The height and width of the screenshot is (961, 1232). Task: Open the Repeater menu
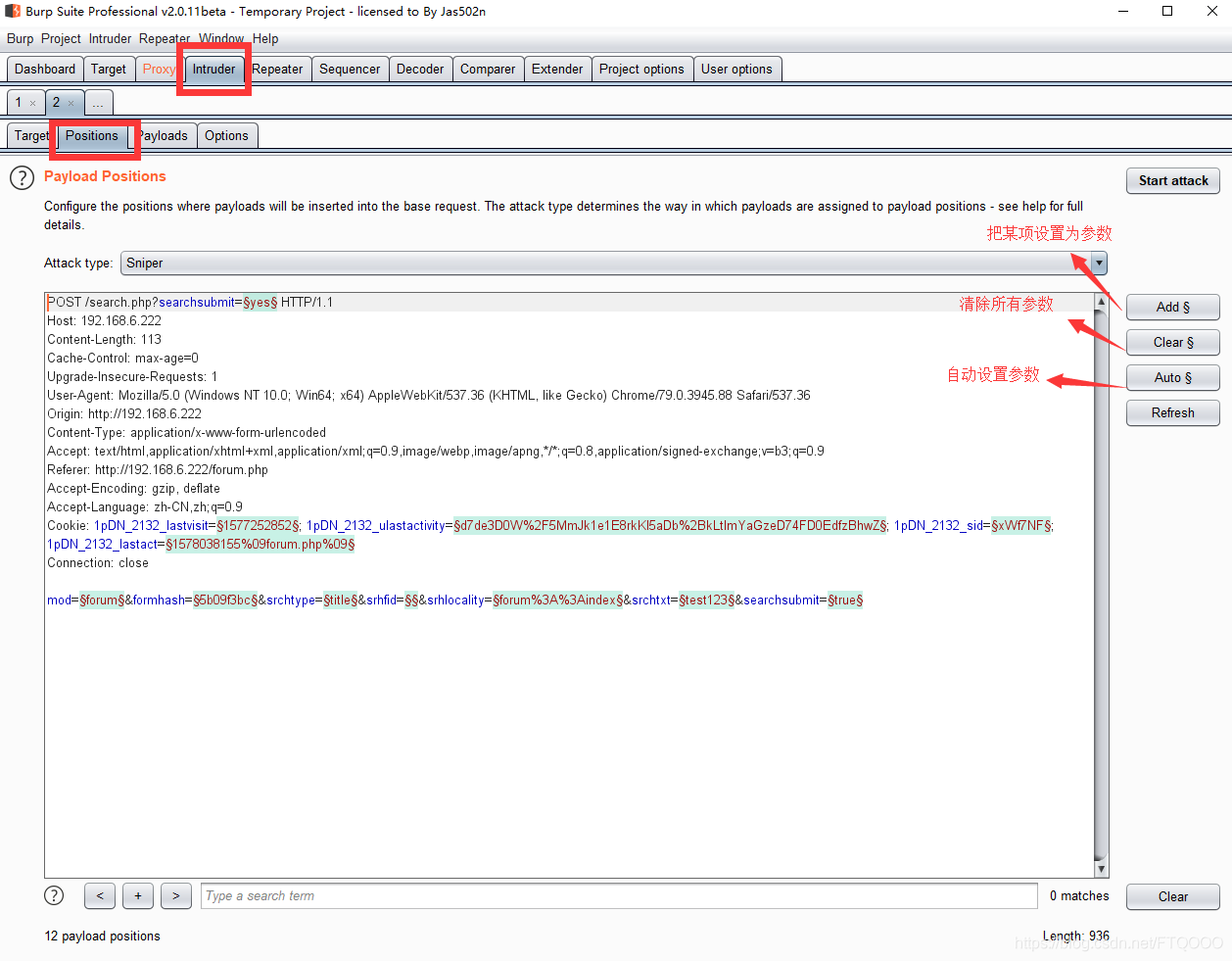(165, 39)
